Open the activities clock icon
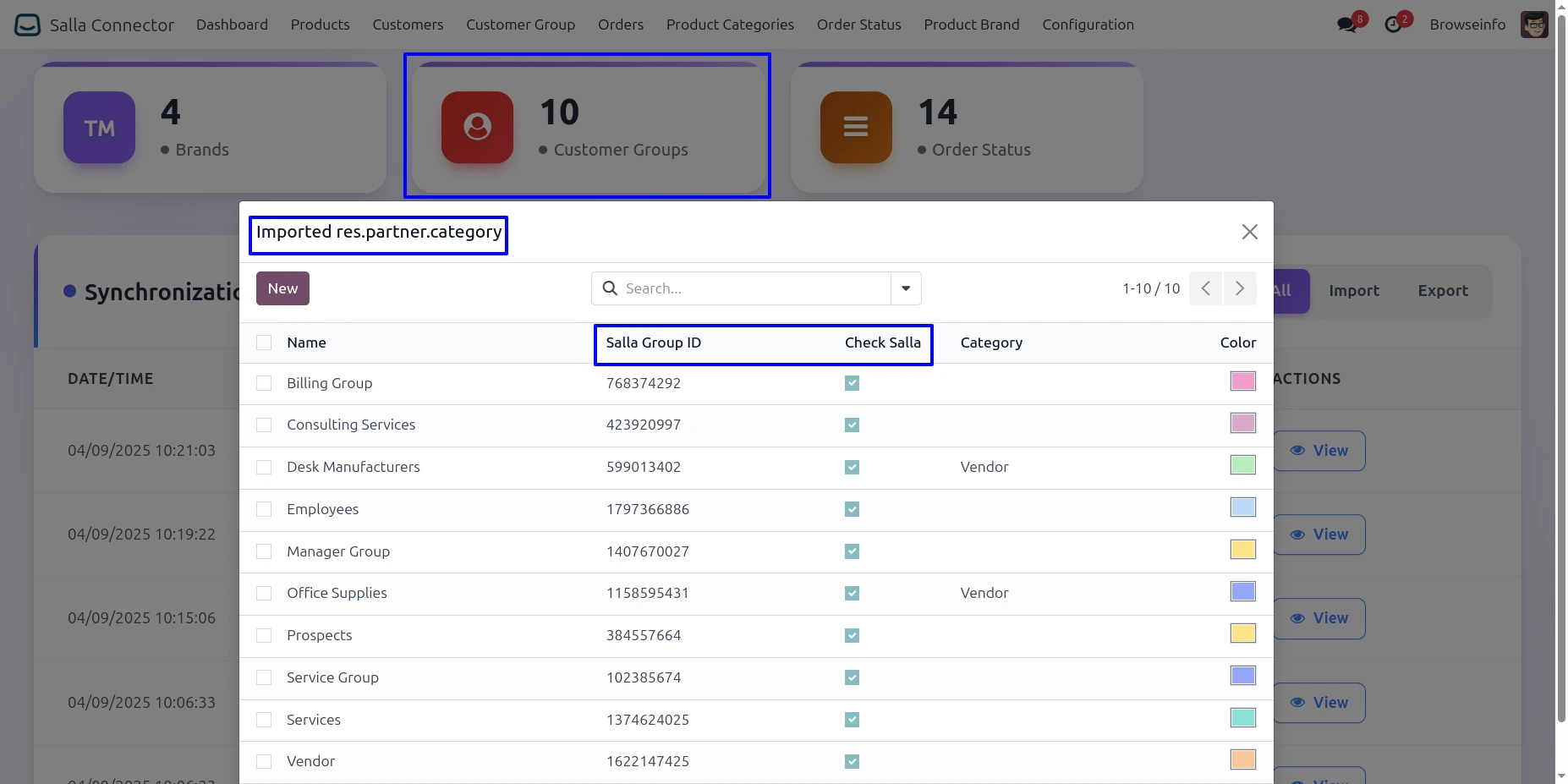The width and height of the screenshot is (1568, 784). (1393, 25)
